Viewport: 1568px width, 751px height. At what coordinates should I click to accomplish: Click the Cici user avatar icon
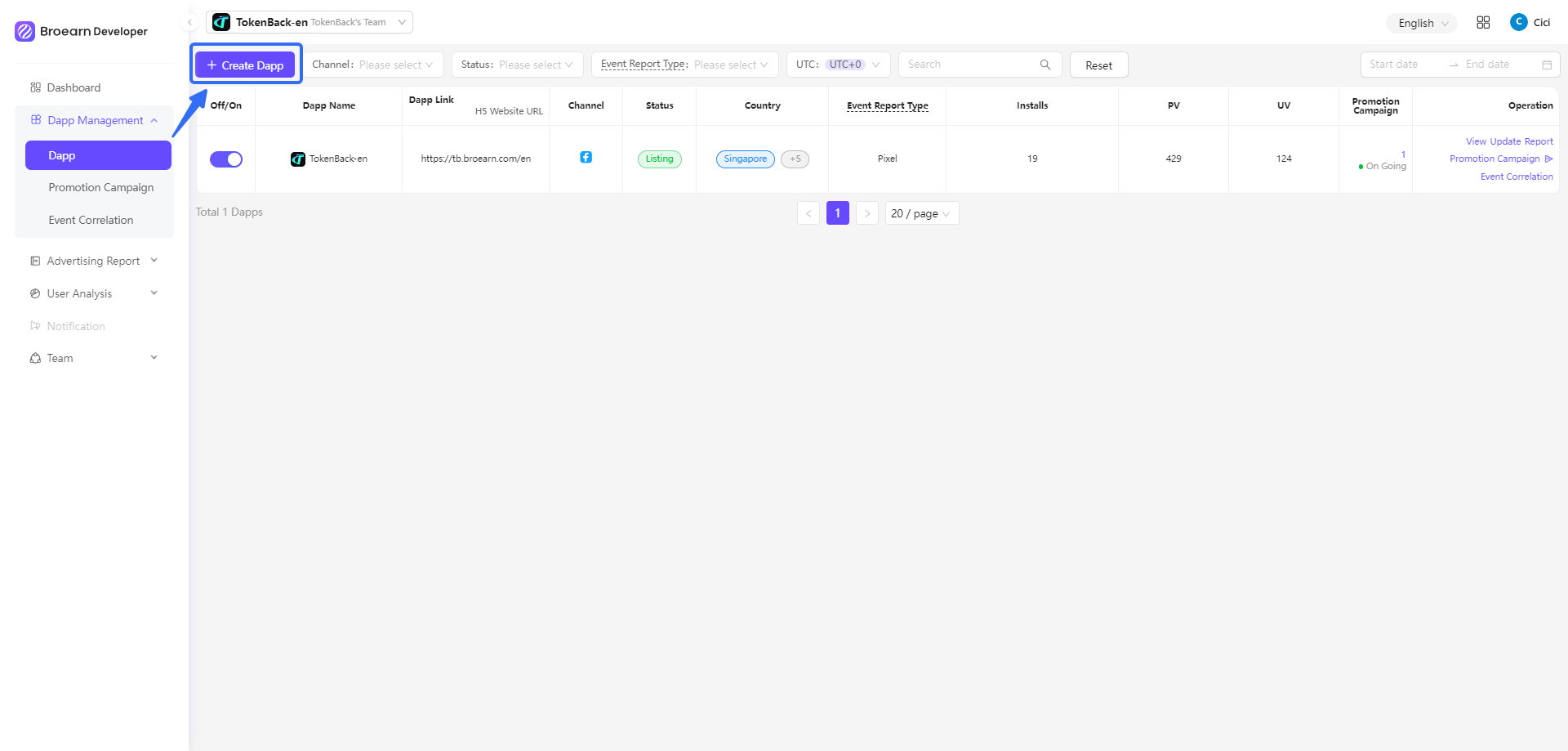(x=1518, y=22)
